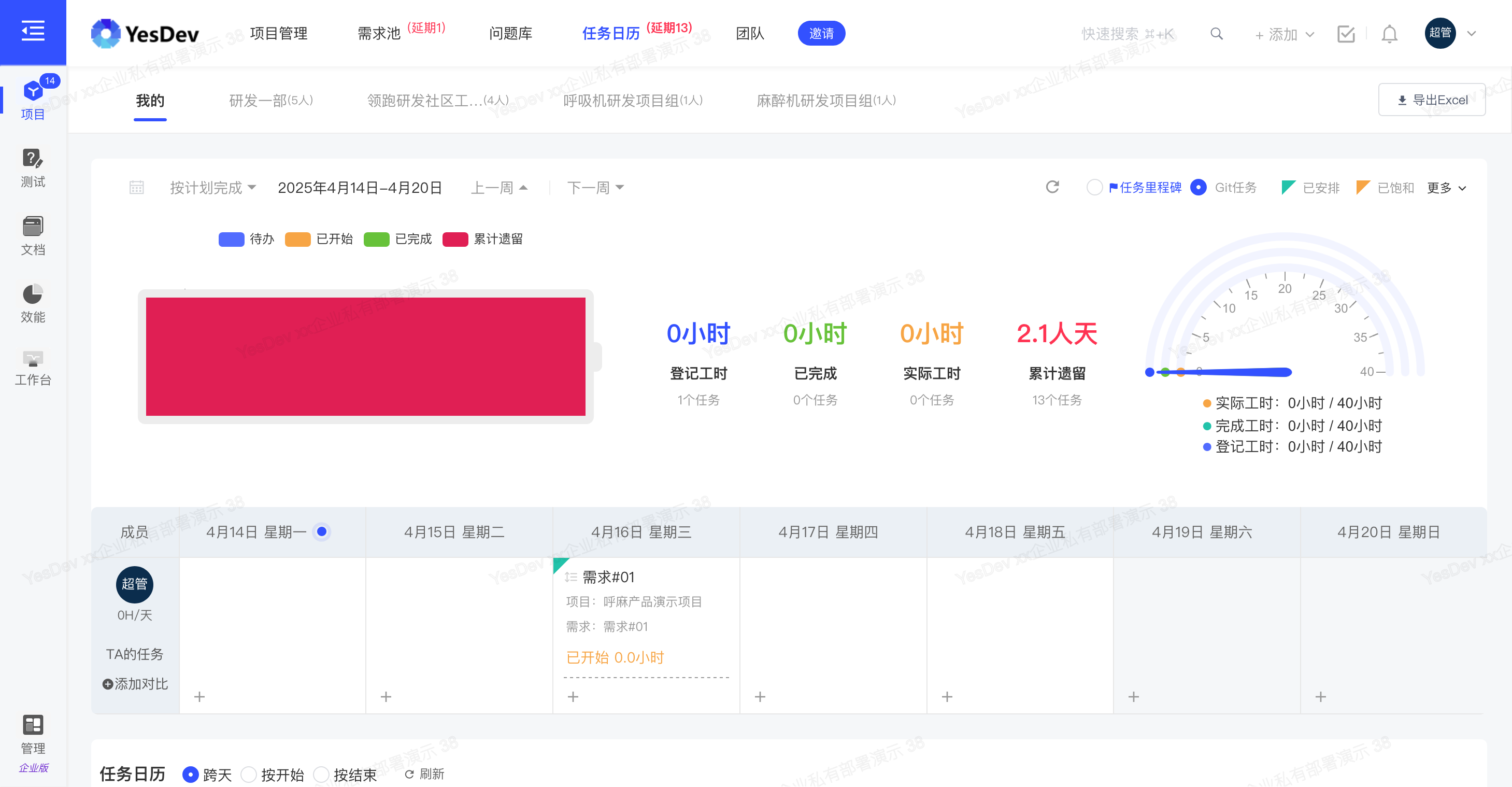Screen dimensions: 1512x787
Task: Expand the 按计划完成 dropdown
Action: click(212, 188)
